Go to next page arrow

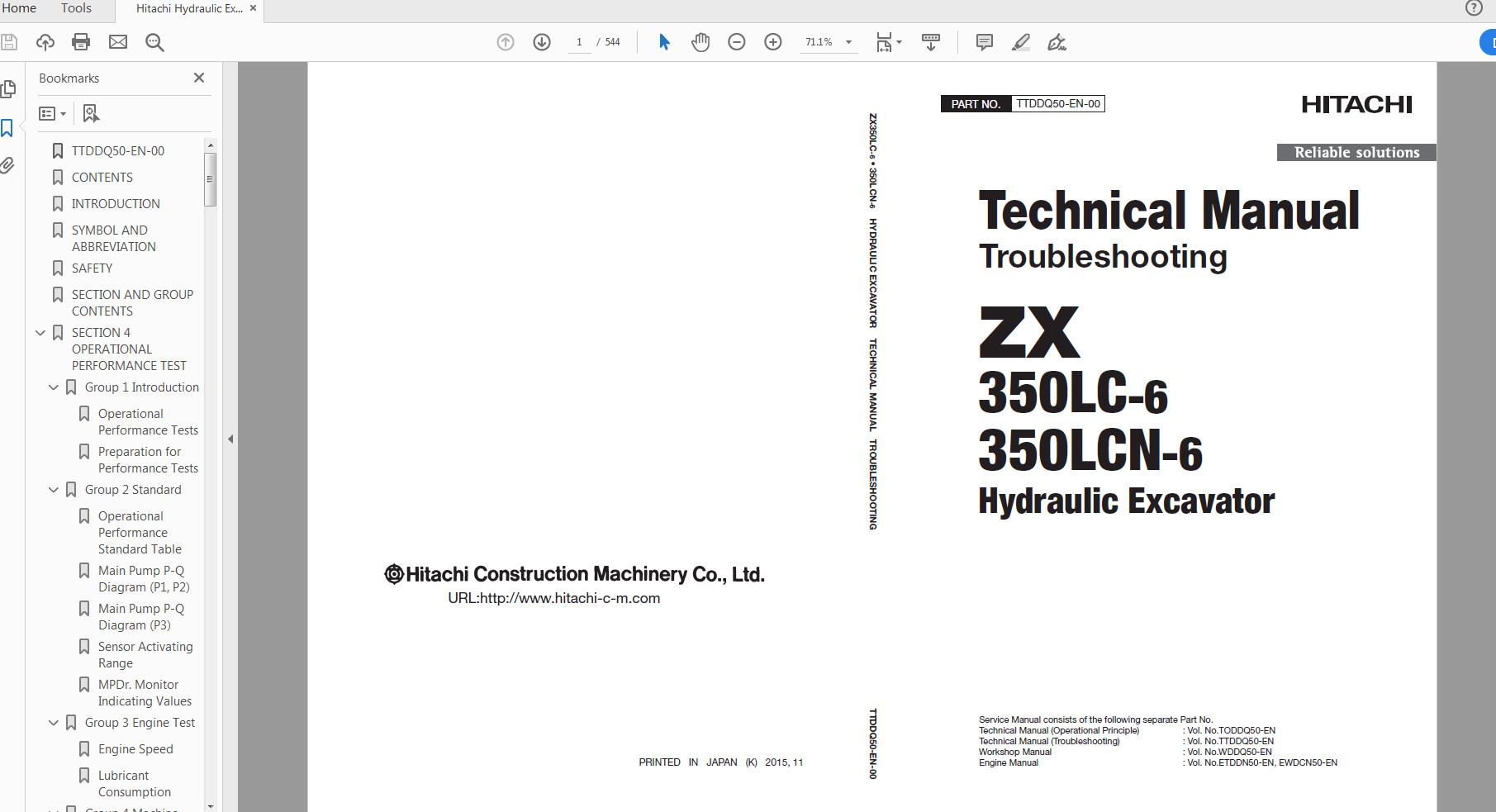tap(542, 42)
